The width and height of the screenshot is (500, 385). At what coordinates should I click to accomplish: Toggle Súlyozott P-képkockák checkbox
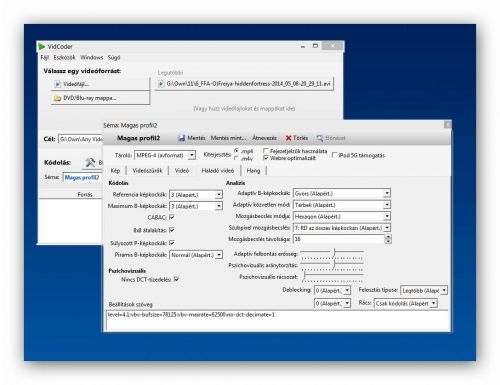point(172,243)
